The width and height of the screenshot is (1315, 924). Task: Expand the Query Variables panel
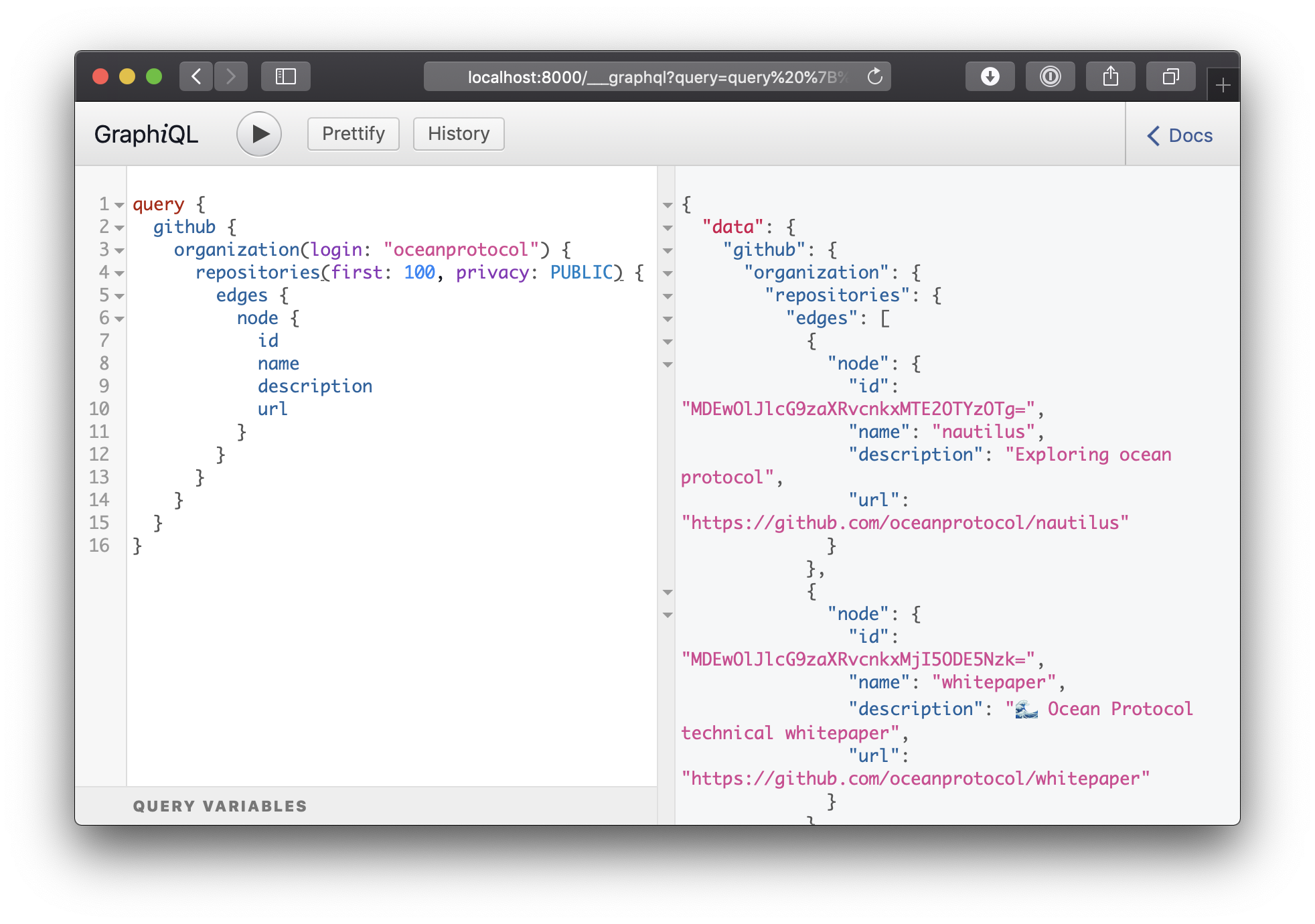click(366, 806)
